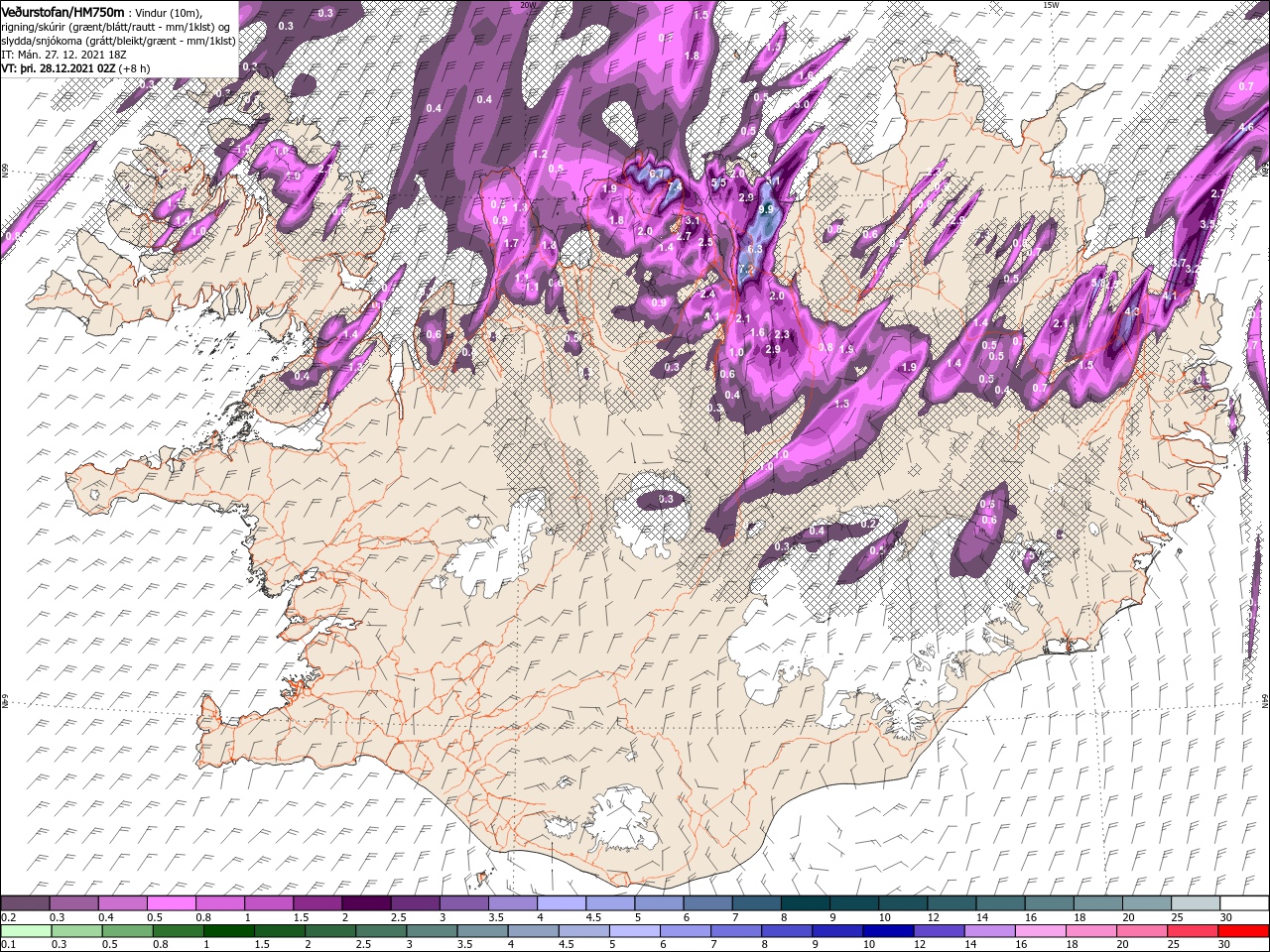The width and height of the screenshot is (1270, 952).
Task: Click the white upper legend swatch at 30
Action: [1244, 903]
